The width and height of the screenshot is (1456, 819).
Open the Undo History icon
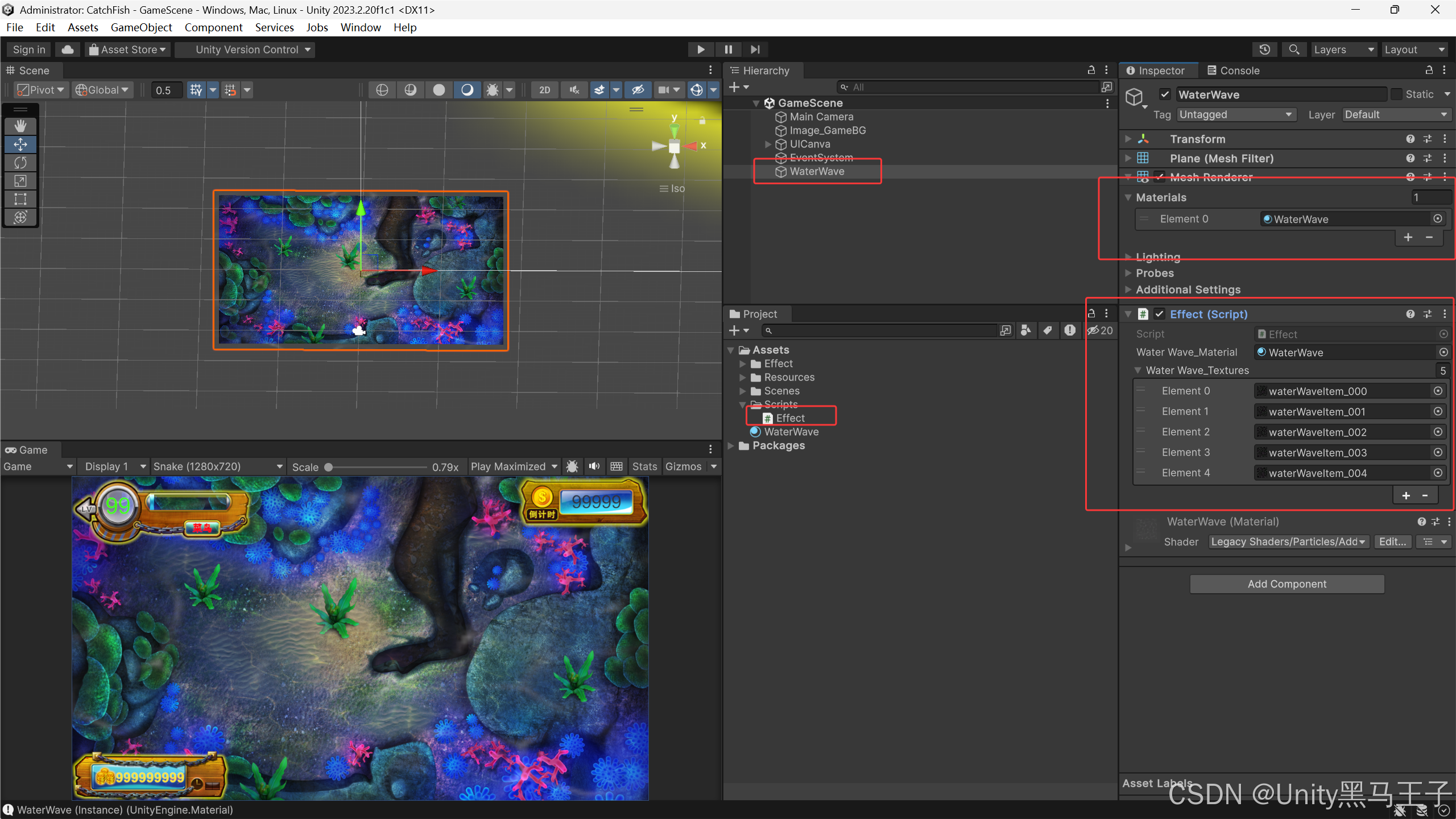pyautogui.click(x=1264, y=49)
